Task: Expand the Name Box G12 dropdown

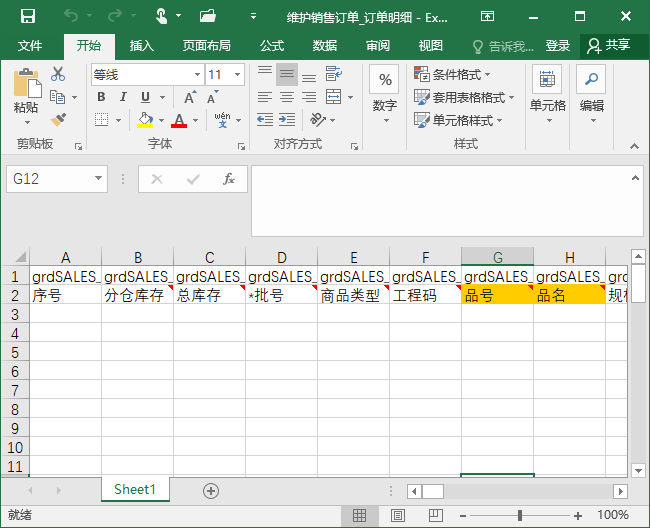Action: click(x=98, y=179)
